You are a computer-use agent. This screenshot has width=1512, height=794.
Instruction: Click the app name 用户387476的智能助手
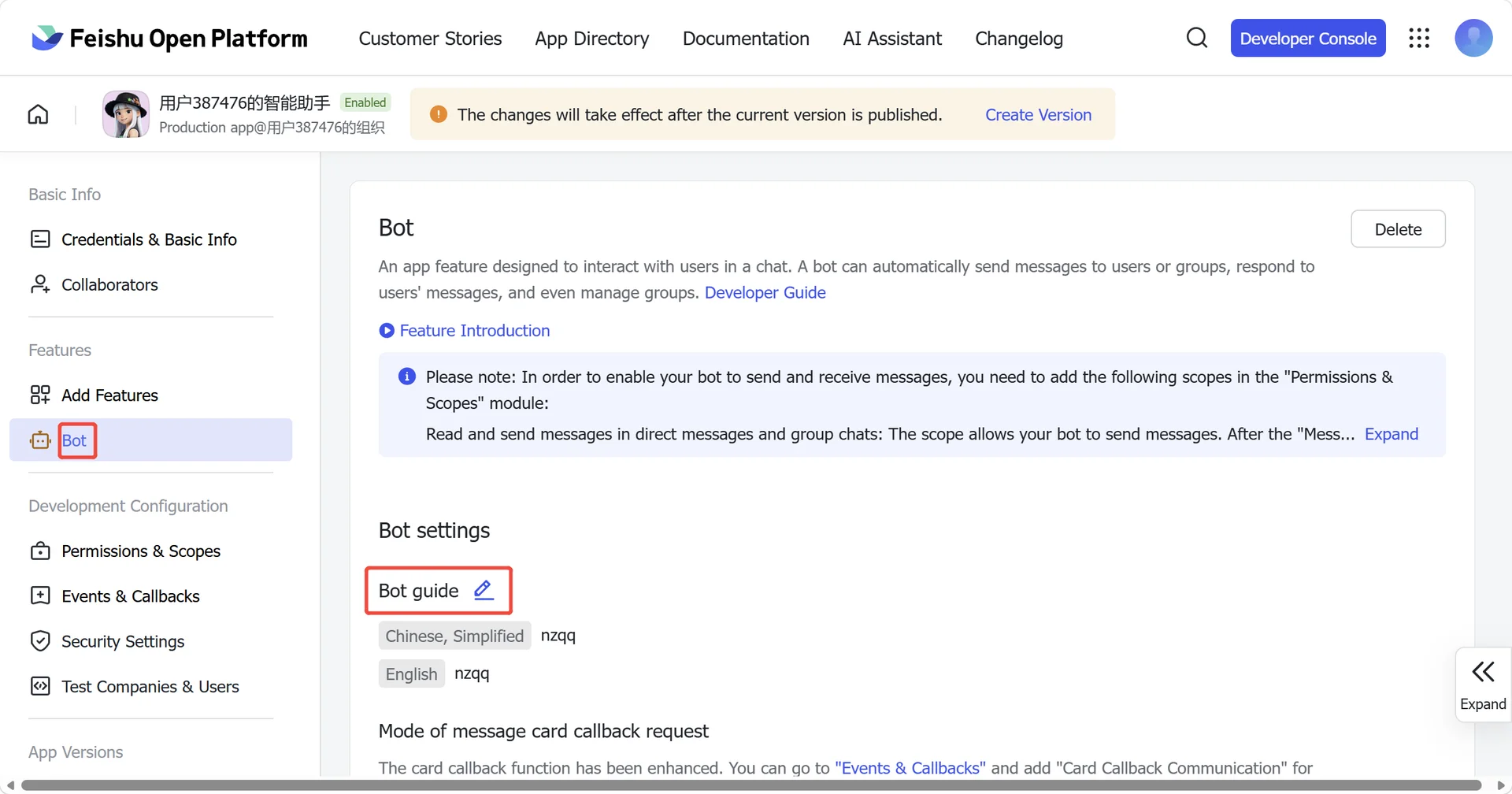[x=245, y=102]
